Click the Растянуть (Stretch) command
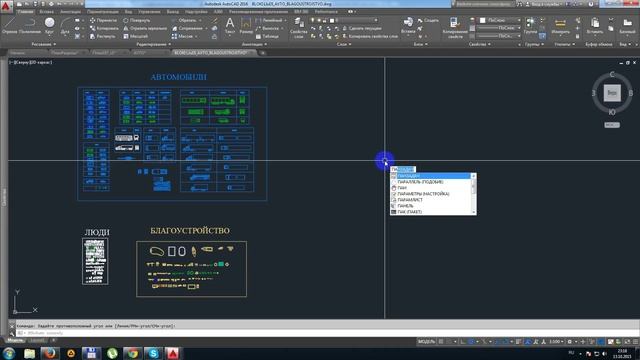 (x=103, y=36)
